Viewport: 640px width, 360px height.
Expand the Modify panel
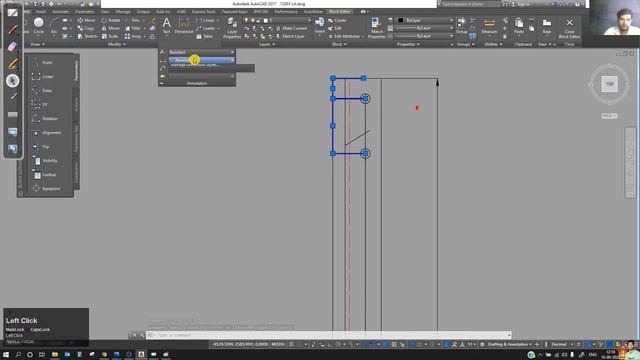point(116,44)
